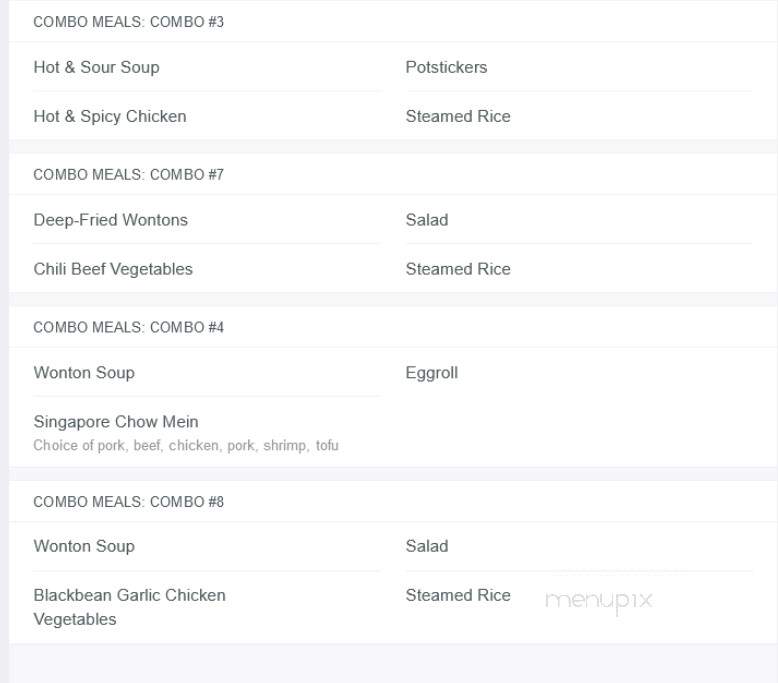Select the Combo #4 section header
This screenshot has width=778, height=683.
coord(129,327)
